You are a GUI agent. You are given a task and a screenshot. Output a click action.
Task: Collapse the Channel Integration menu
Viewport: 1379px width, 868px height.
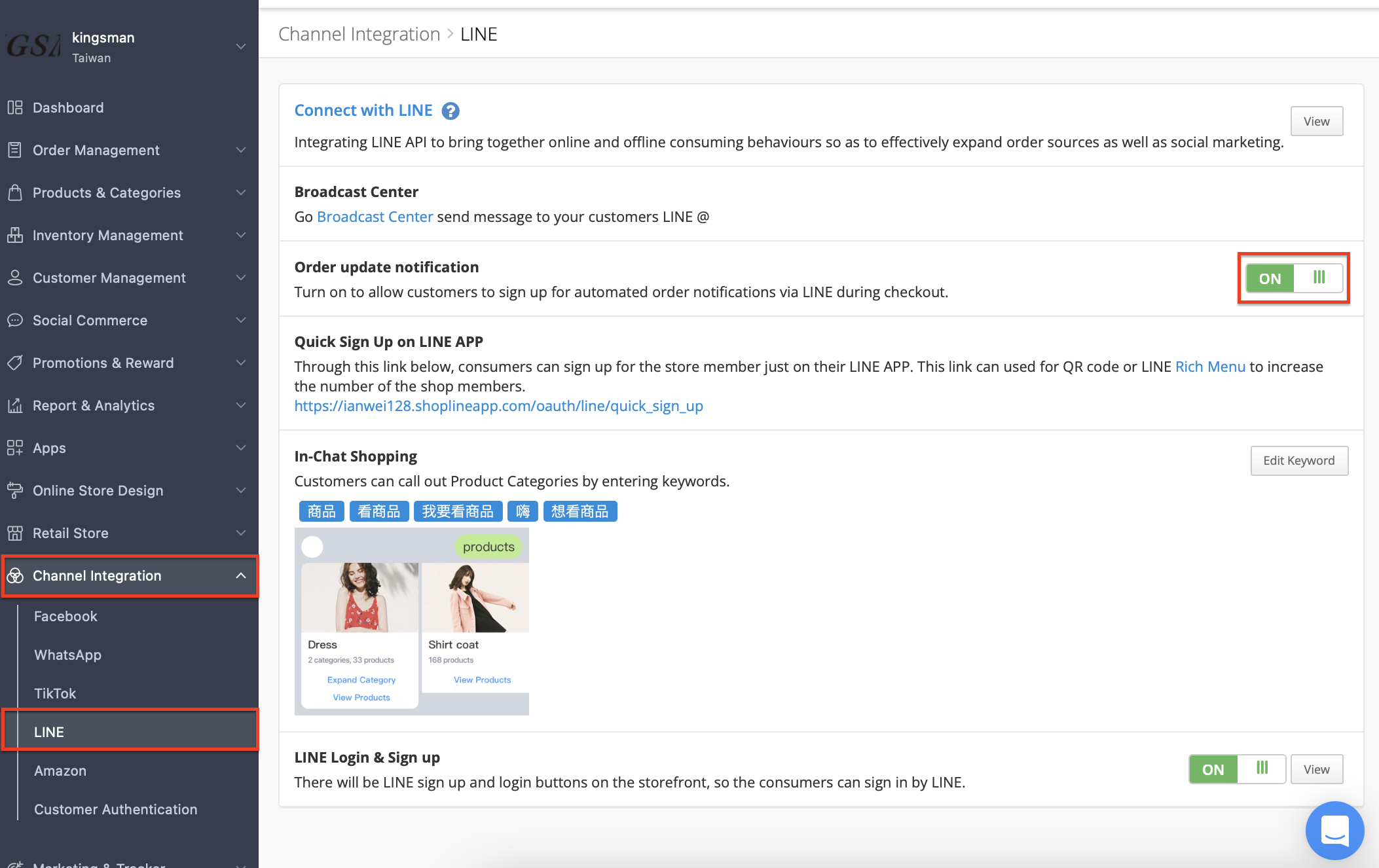pyautogui.click(x=241, y=575)
